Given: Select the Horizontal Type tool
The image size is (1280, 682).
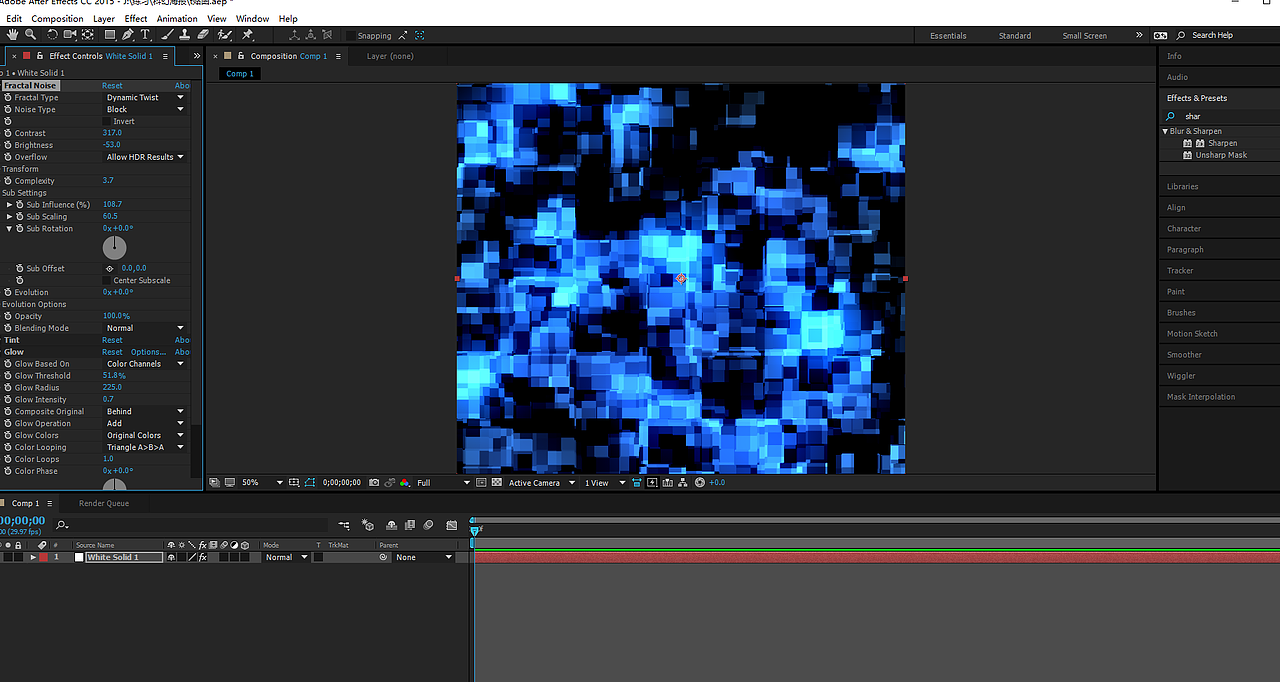Looking at the screenshot, I should pos(145,35).
